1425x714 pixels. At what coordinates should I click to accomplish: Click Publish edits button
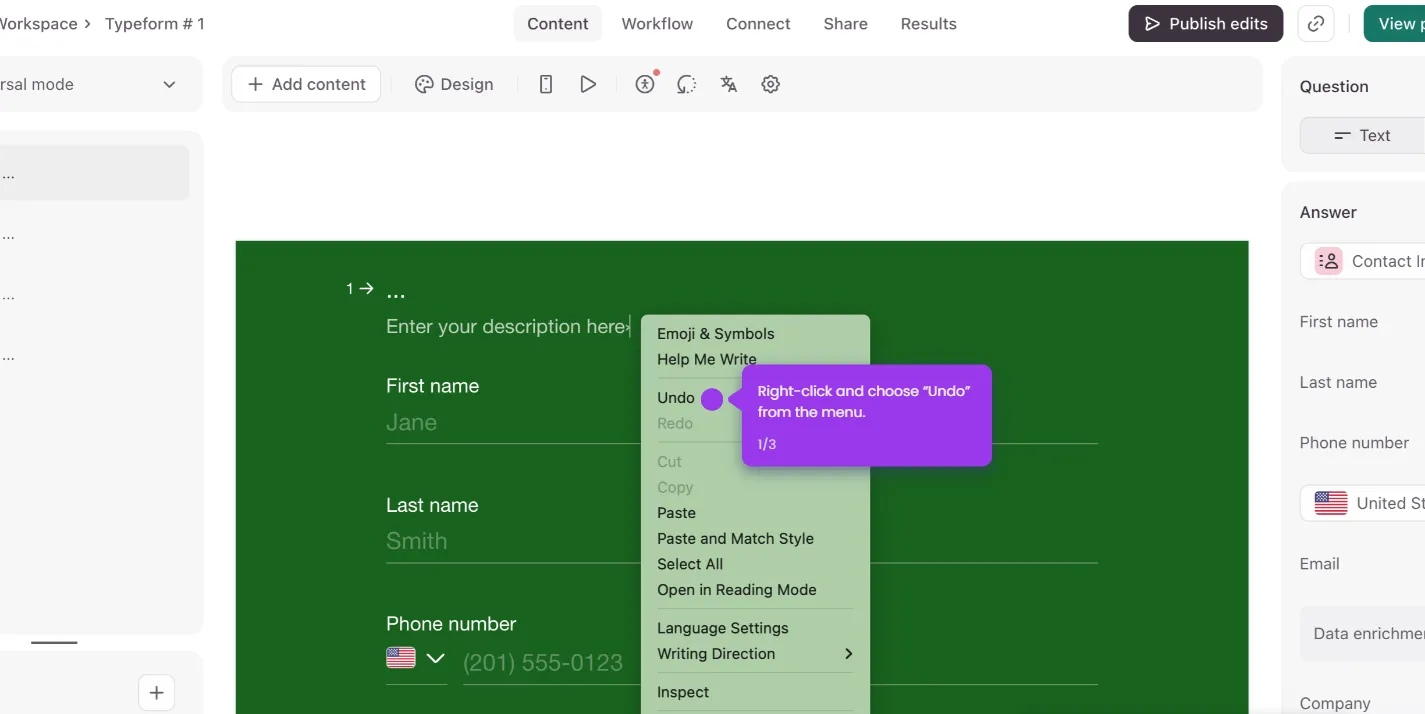[1206, 24]
